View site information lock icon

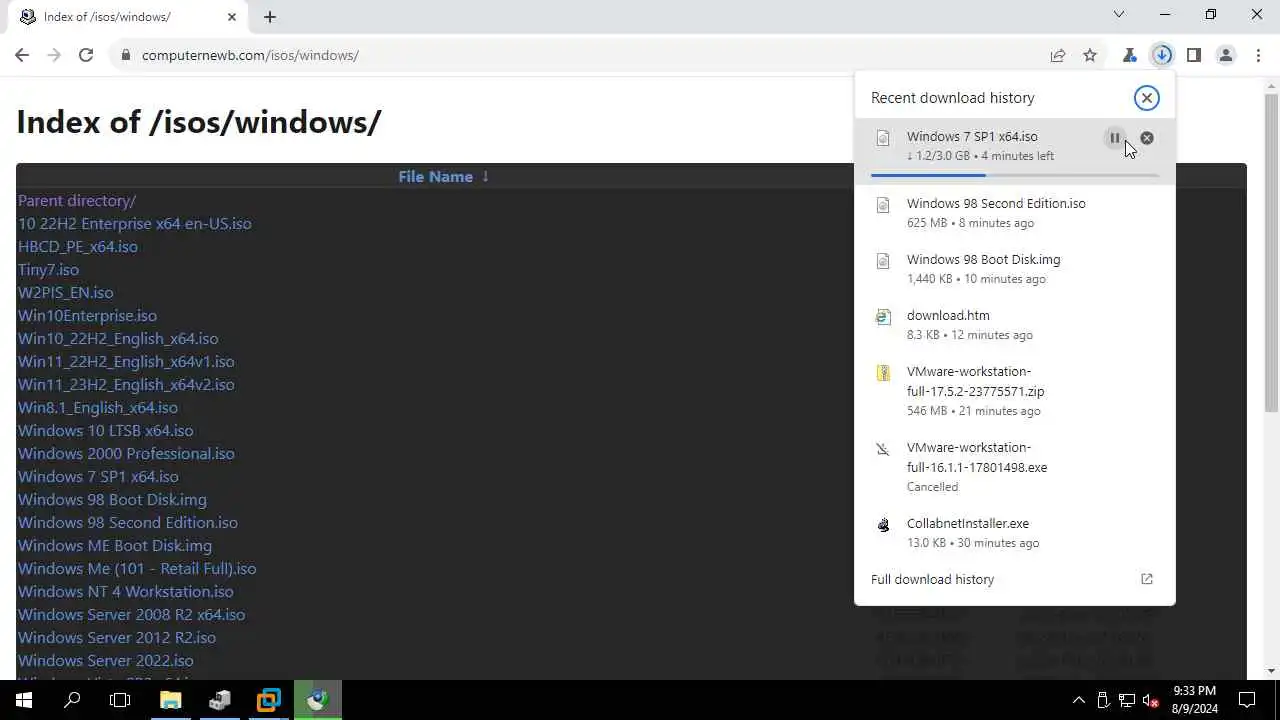pos(125,55)
